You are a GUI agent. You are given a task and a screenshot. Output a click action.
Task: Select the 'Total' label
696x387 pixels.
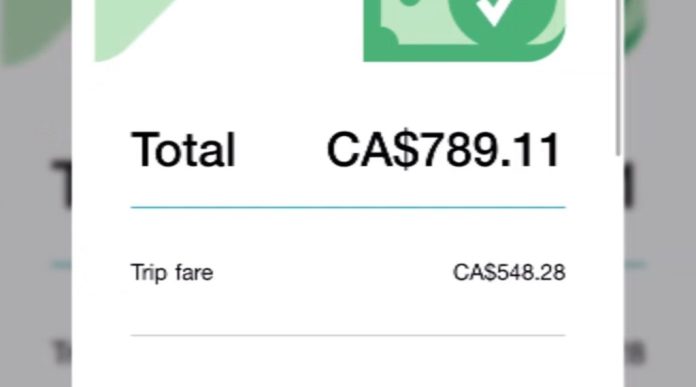[x=183, y=150]
